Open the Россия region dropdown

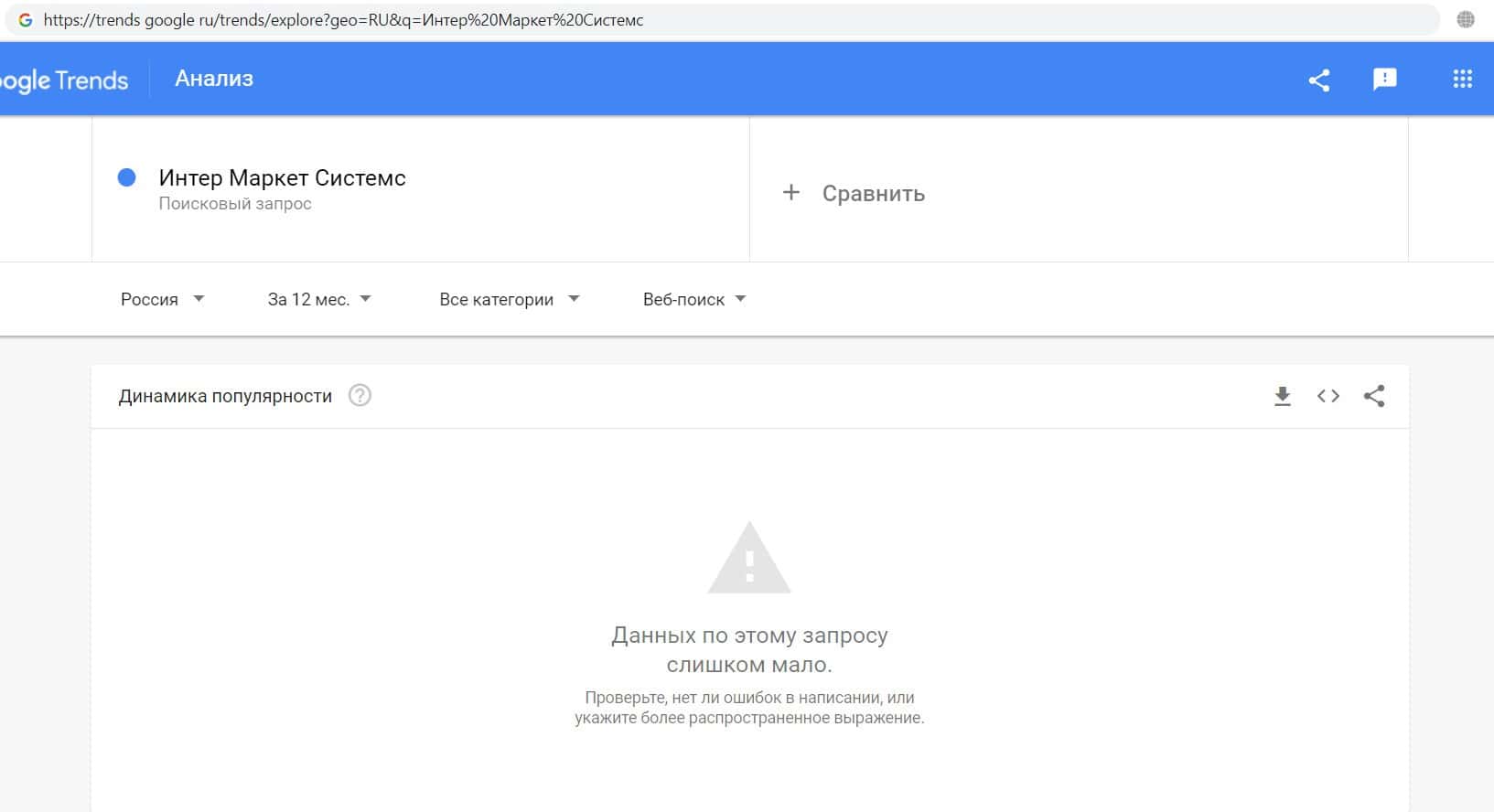163,299
